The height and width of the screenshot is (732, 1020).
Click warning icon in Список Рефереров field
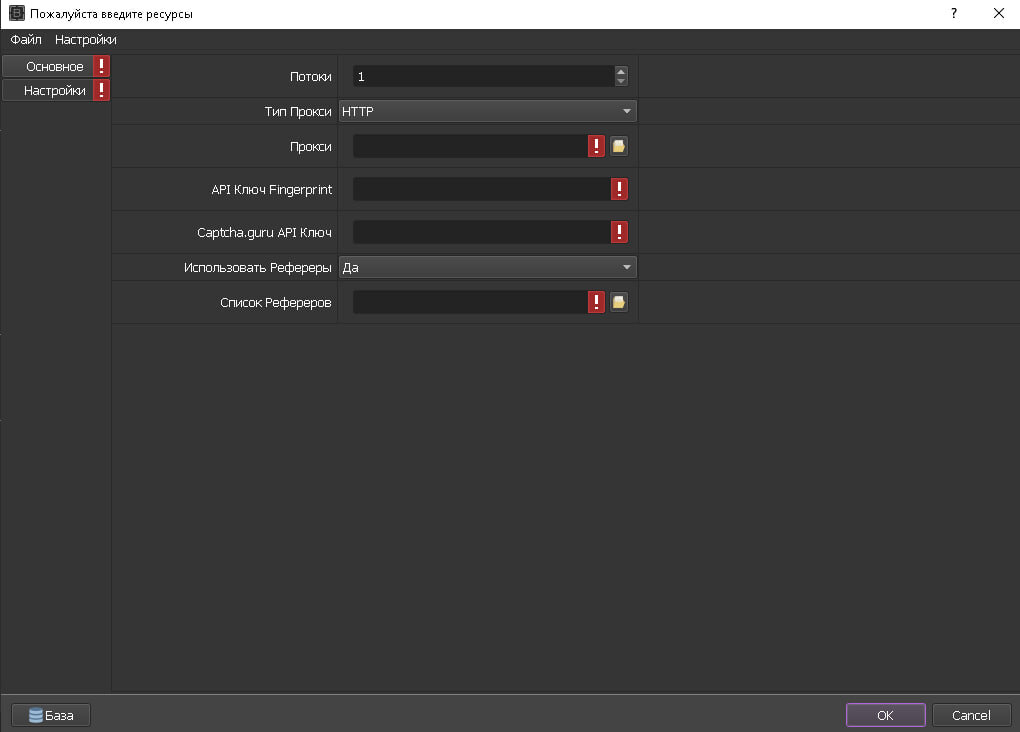click(597, 303)
